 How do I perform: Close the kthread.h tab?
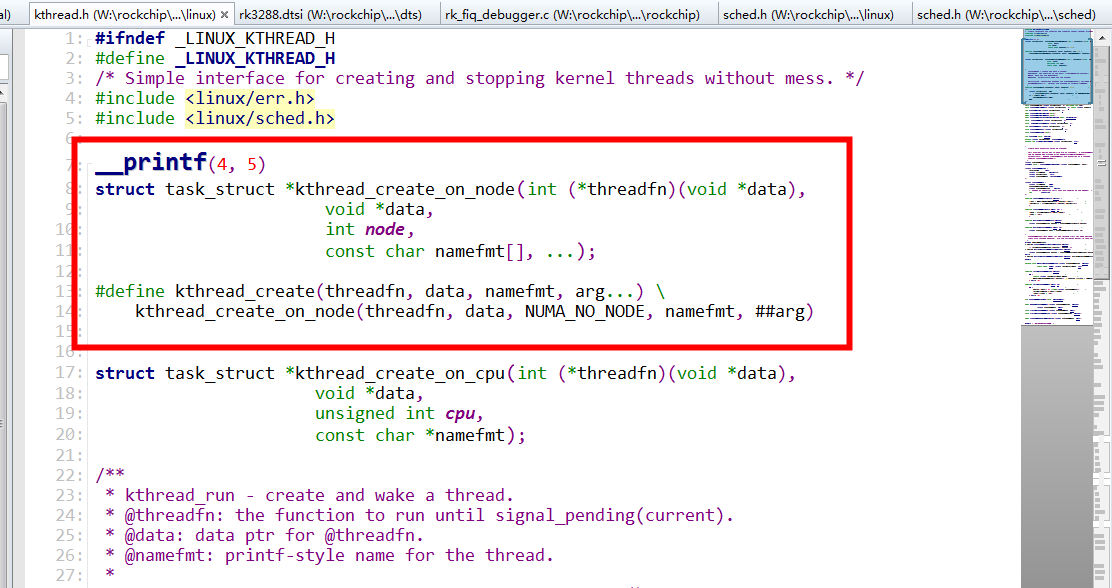(x=225, y=15)
